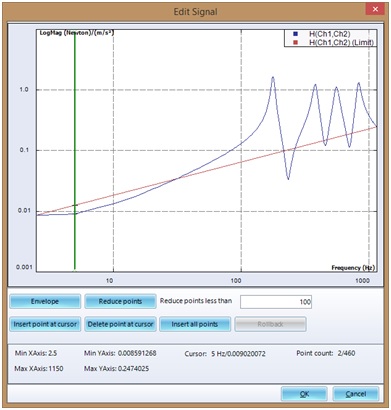Delete the point at cursor
The height and width of the screenshot is (410, 391).
[120, 324]
